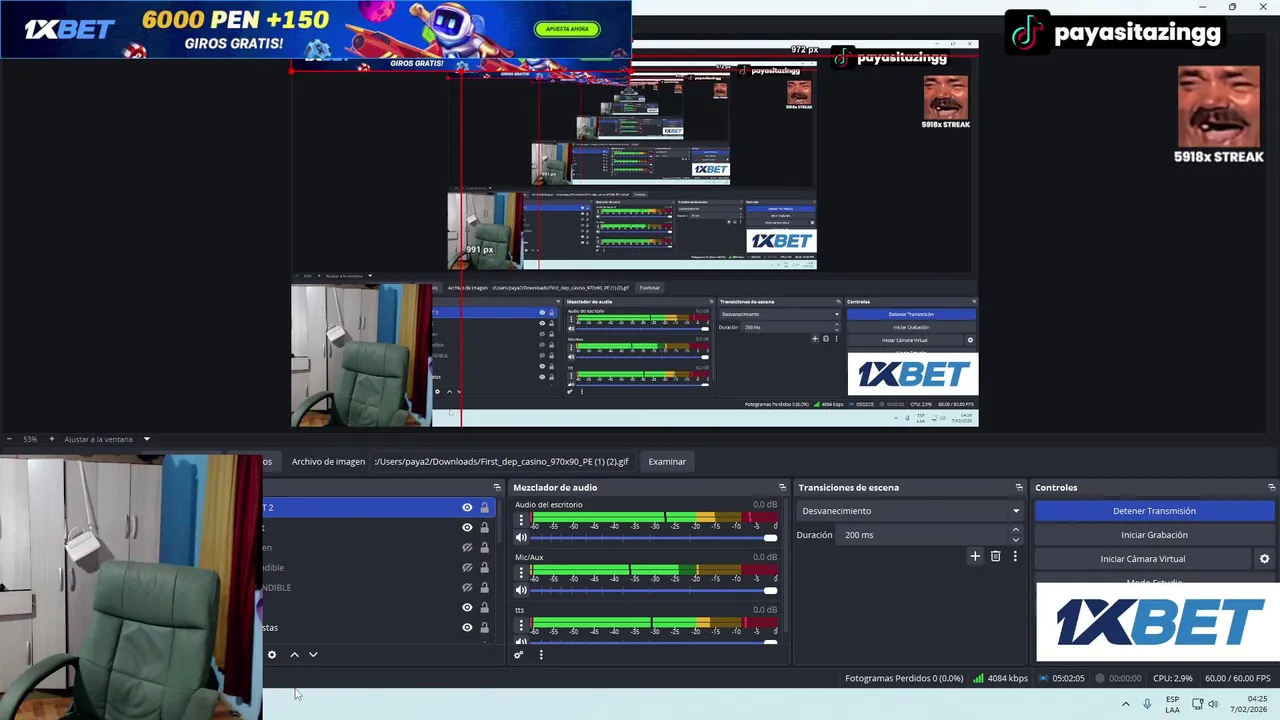The image size is (1280, 720).
Task: Toggle lock on row ending in 'ndible'
Action: [484, 568]
